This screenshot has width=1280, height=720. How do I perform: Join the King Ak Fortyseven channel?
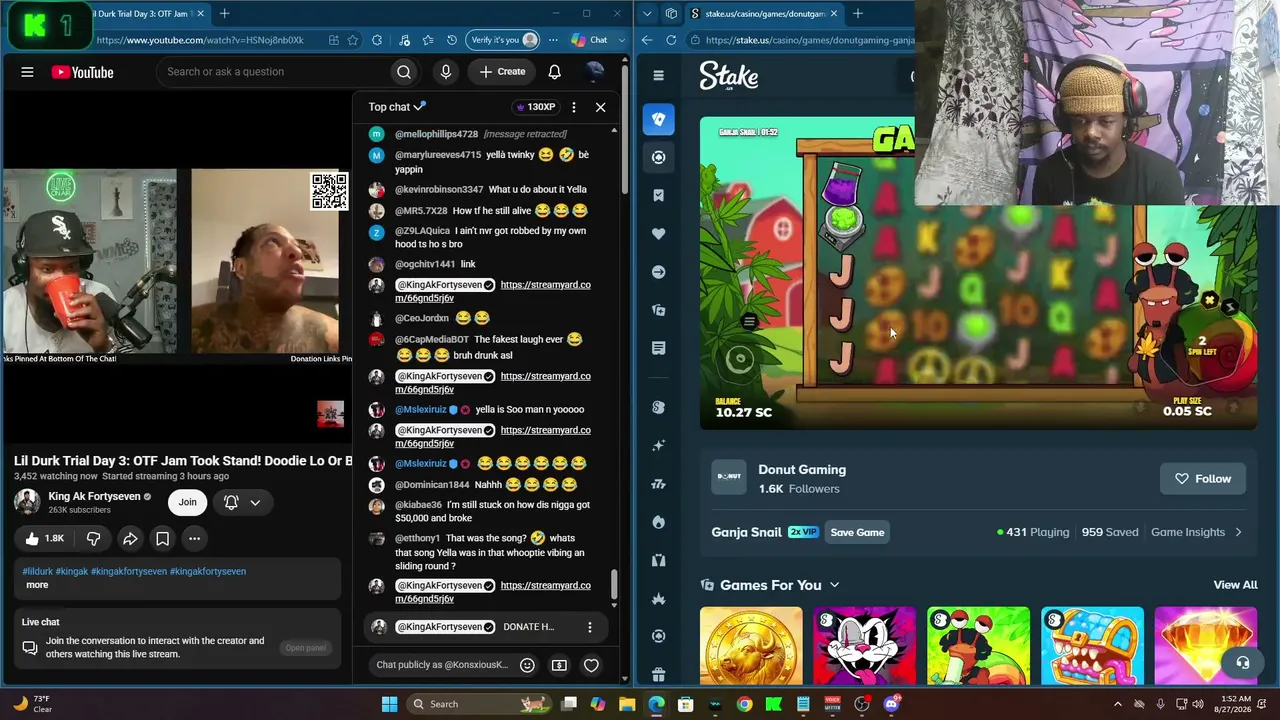tap(188, 502)
